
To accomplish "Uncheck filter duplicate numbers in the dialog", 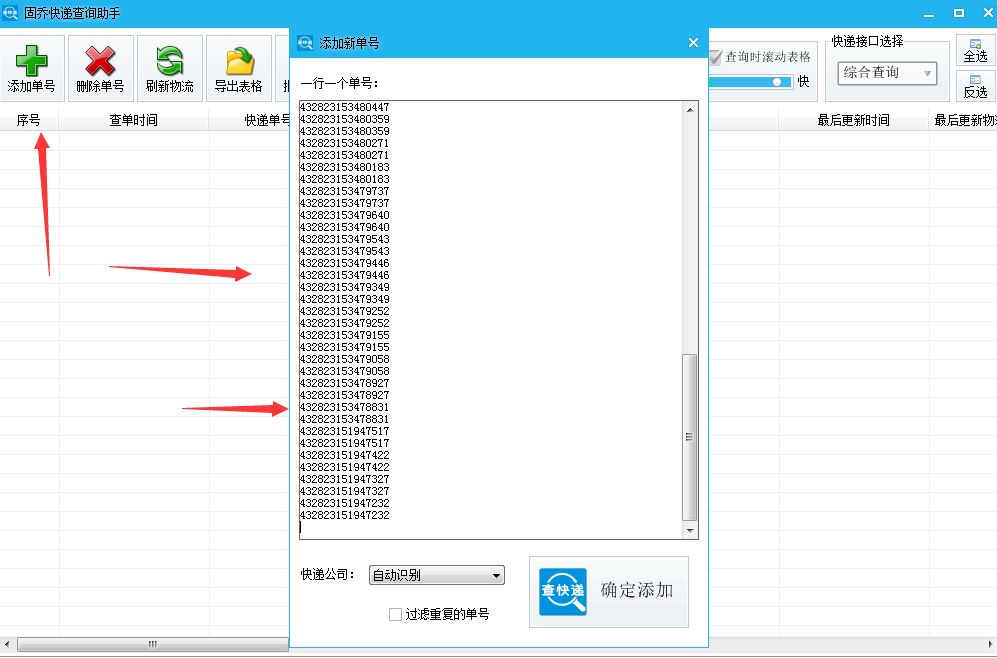I will pyautogui.click(x=395, y=614).
